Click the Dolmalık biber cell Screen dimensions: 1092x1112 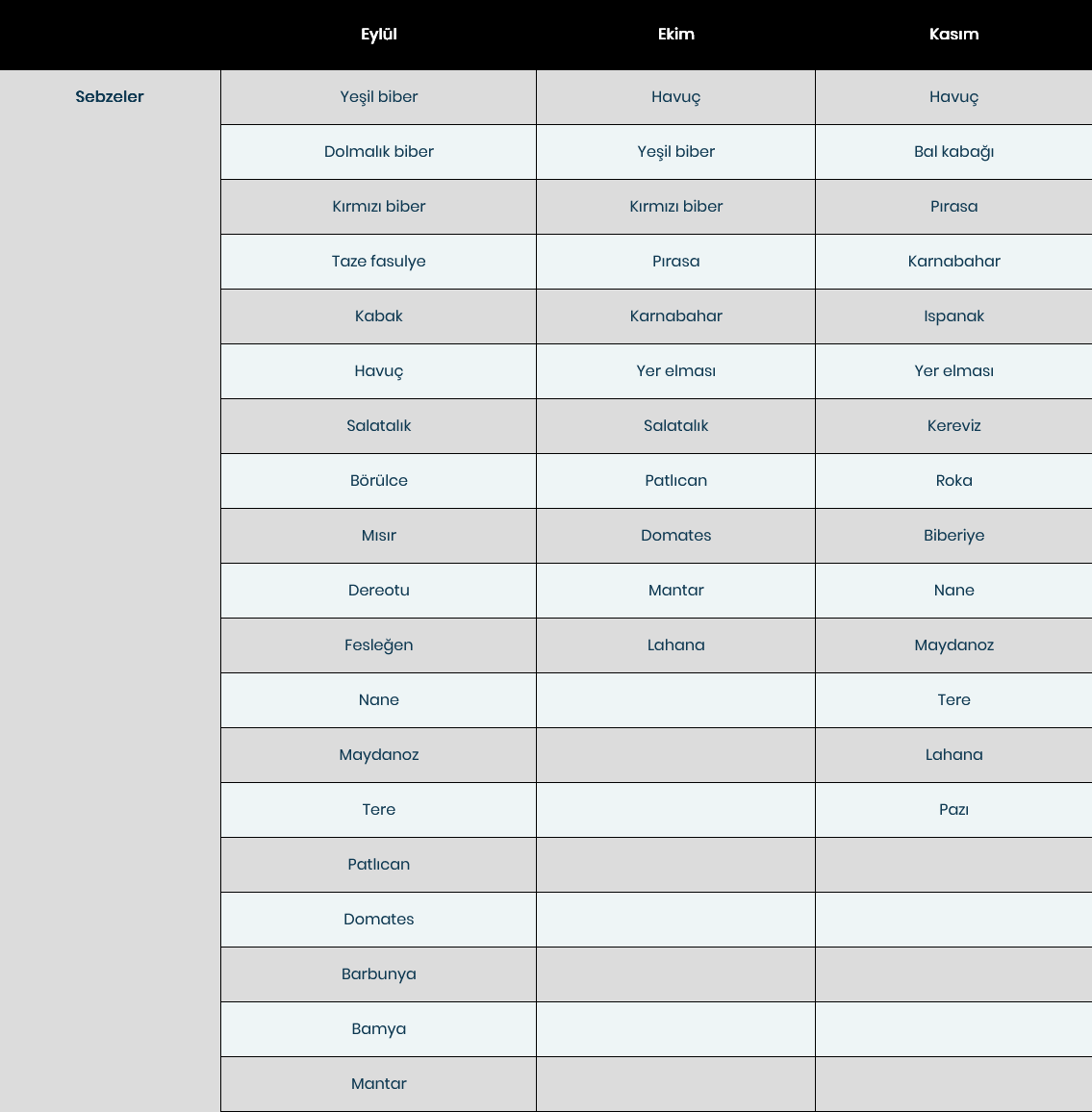click(379, 152)
